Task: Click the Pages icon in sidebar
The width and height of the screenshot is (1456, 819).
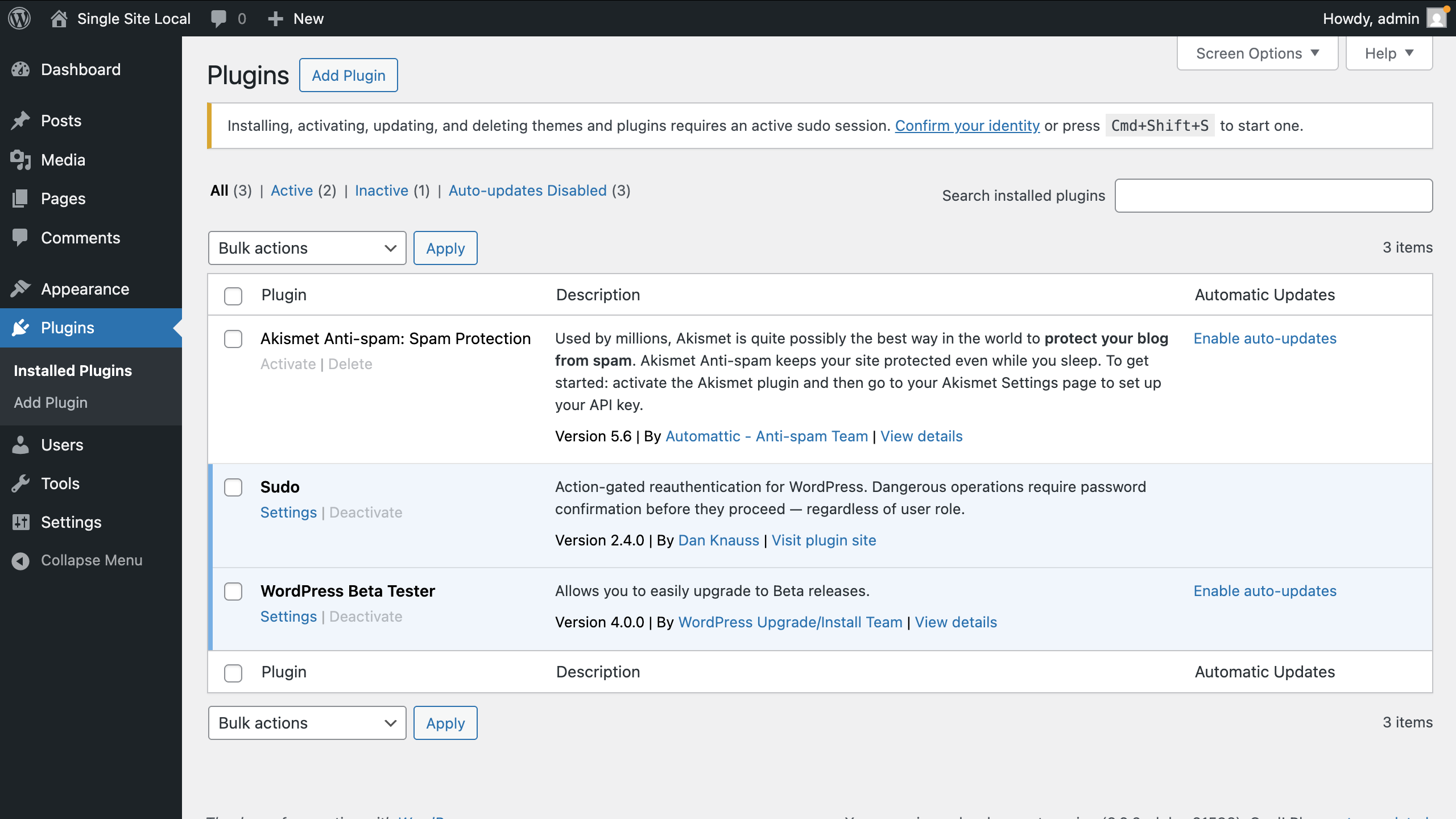Action: coord(20,198)
